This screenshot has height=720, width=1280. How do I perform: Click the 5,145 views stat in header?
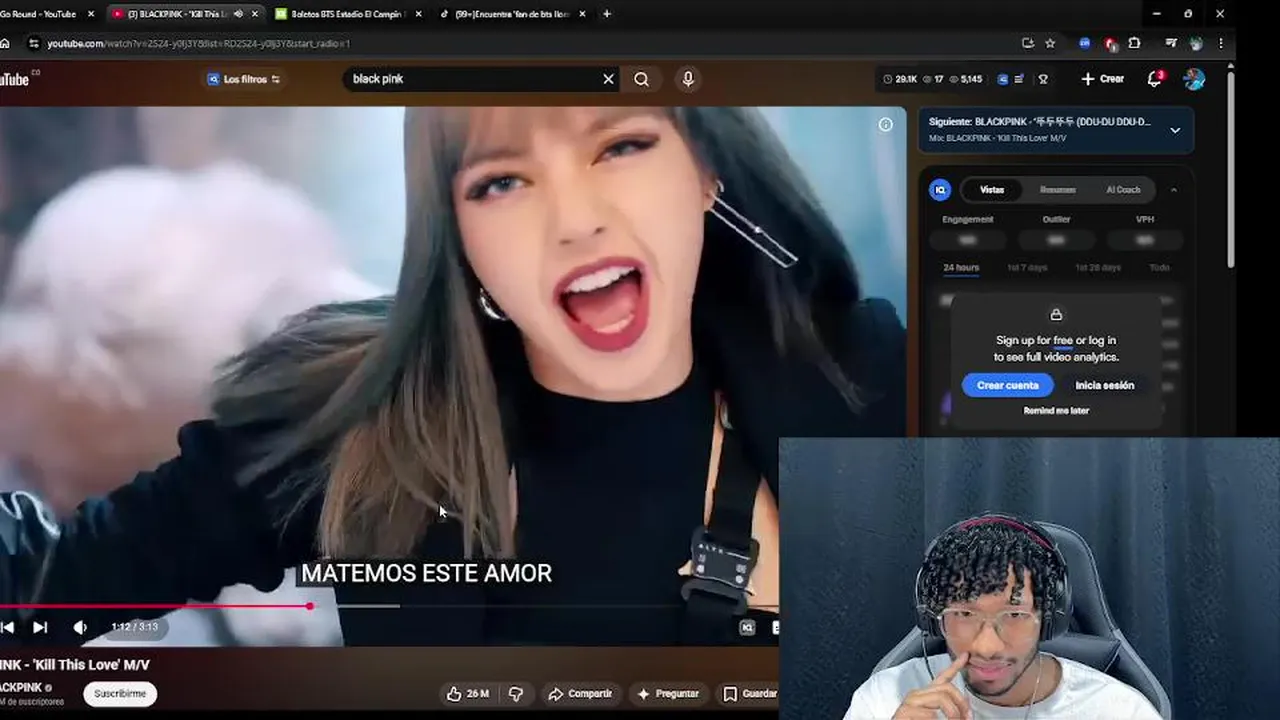coord(965,79)
